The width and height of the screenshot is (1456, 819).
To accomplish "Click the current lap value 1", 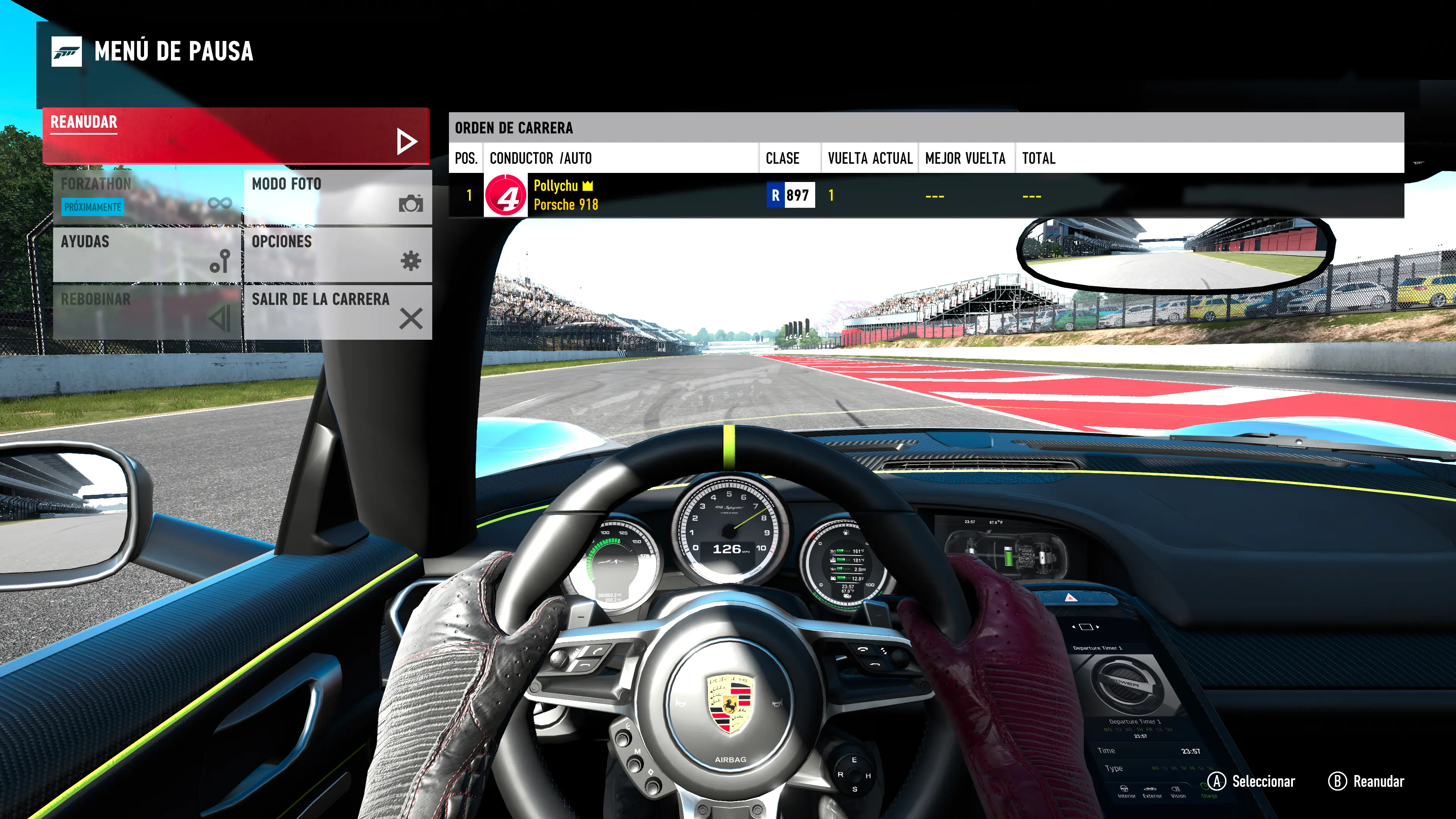I will coord(831,195).
